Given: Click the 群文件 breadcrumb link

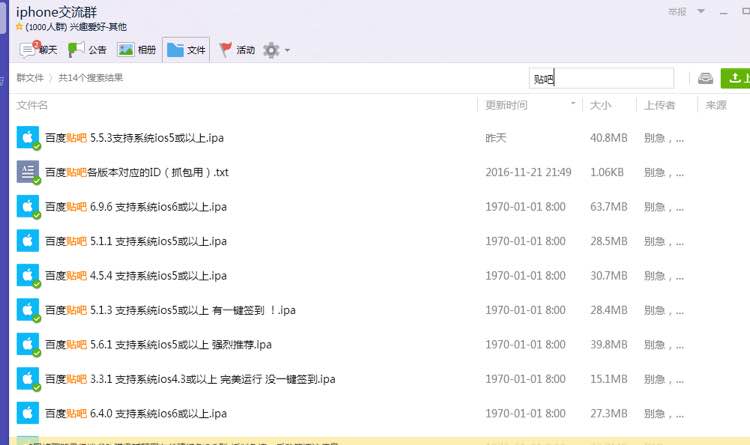Looking at the screenshot, I should pos(30,78).
